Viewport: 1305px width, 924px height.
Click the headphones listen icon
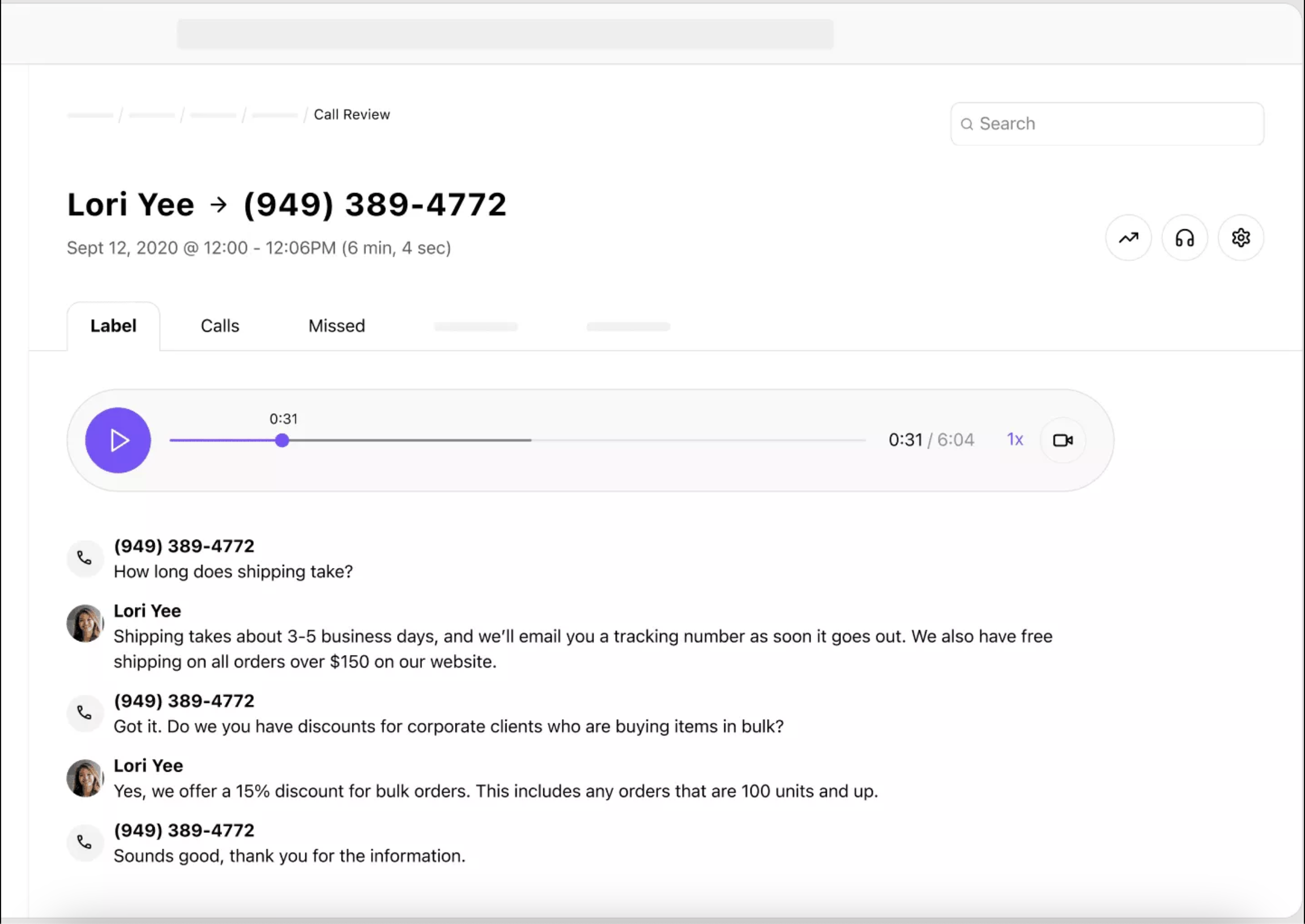[1184, 238]
